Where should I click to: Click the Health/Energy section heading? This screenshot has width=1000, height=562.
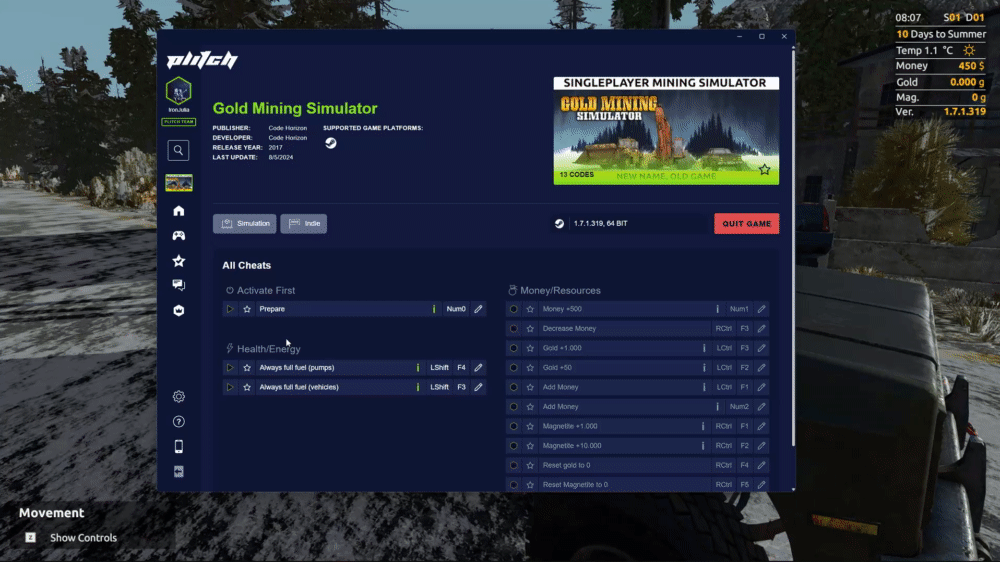[x=268, y=349]
